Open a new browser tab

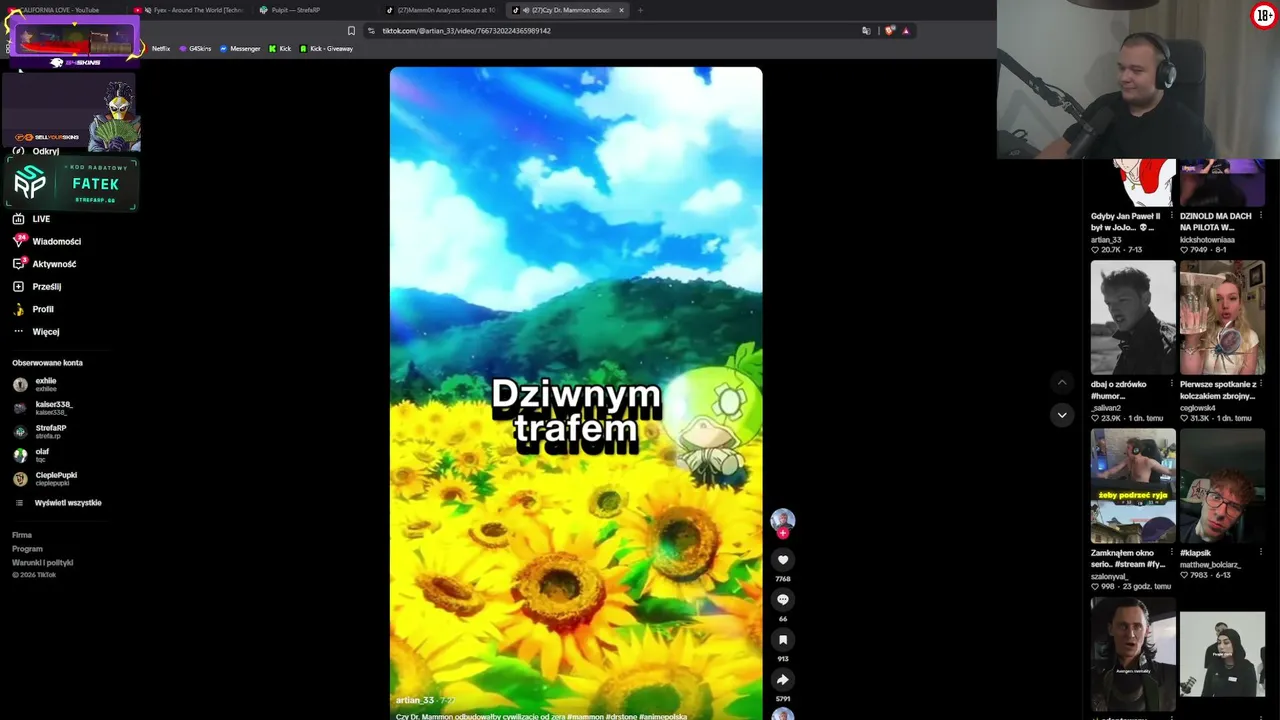pyautogui.click(x=640, y=10)
